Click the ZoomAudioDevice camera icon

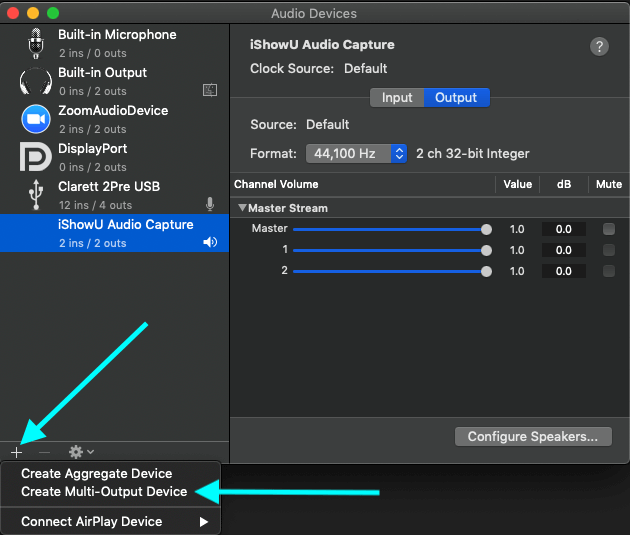pos(36,119)
